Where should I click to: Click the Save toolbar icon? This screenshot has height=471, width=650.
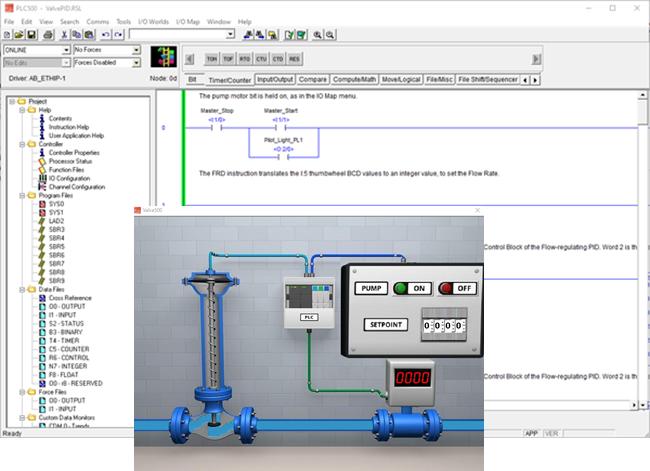(32, 34)
